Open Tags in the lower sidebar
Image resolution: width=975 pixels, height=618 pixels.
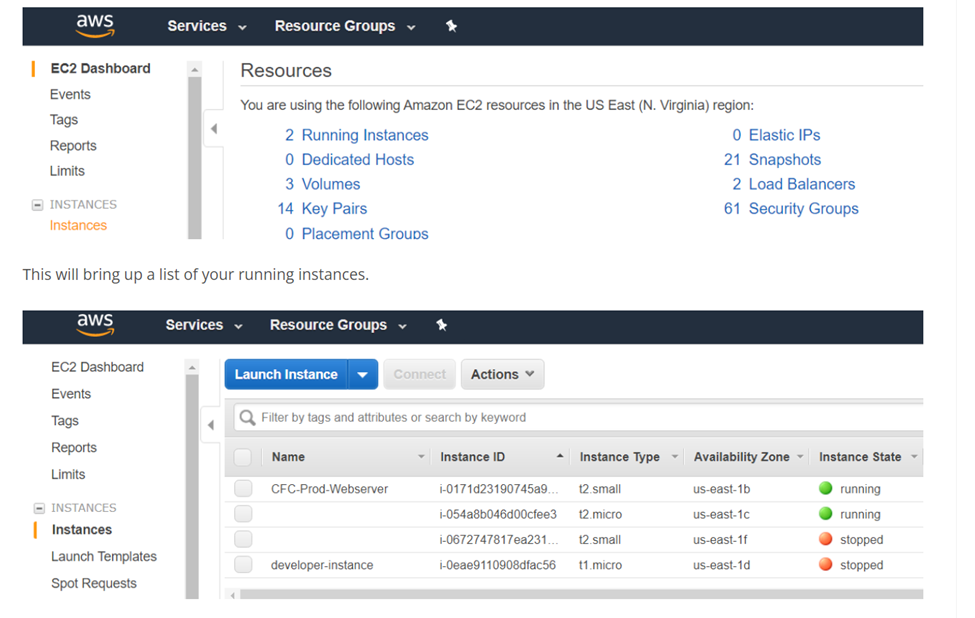[x=65, y=421]
